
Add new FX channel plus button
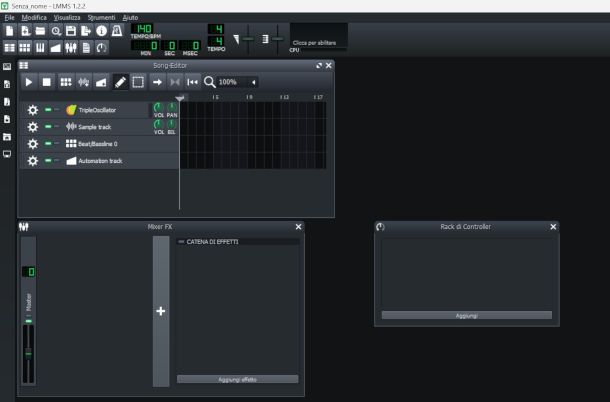pyautogui.click(x=161, y=311)
